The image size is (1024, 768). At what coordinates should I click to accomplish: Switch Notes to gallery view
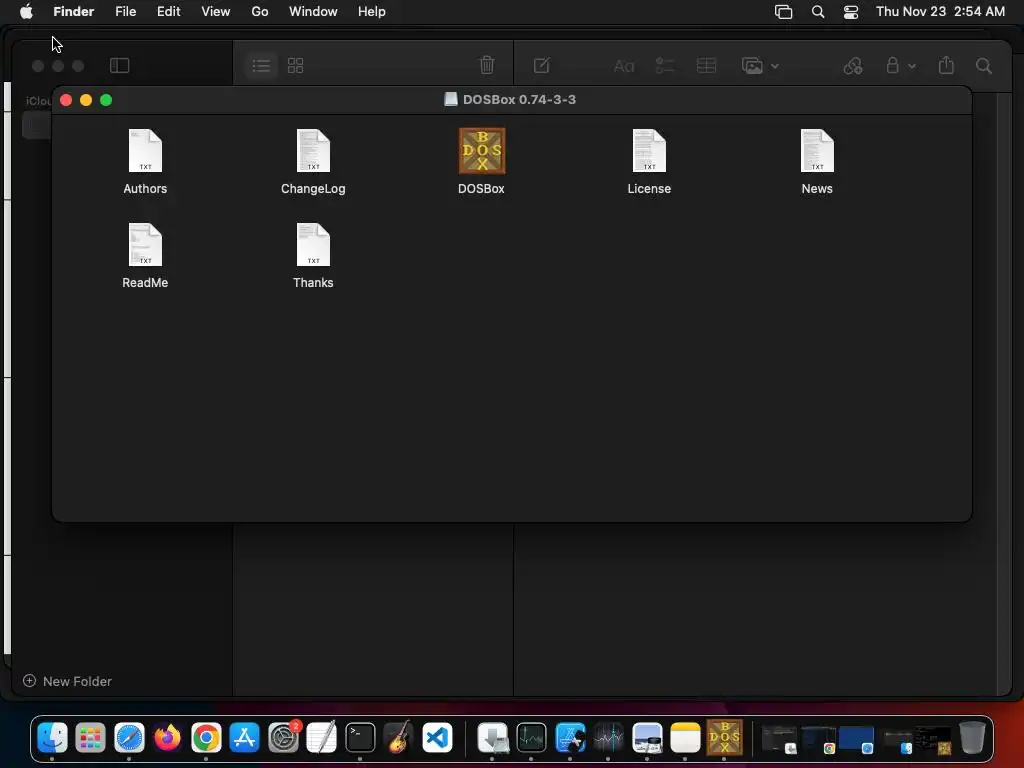296,65
